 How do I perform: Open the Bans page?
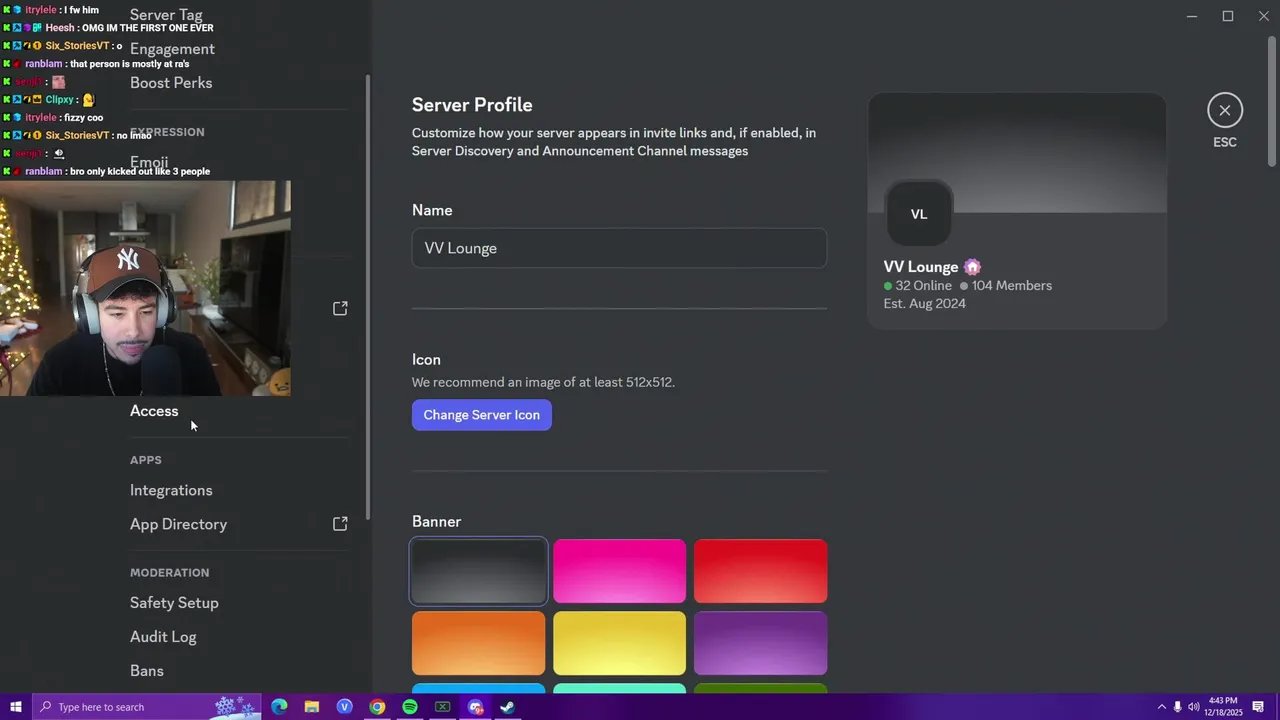pyautogui.click(x=147, y=671)
